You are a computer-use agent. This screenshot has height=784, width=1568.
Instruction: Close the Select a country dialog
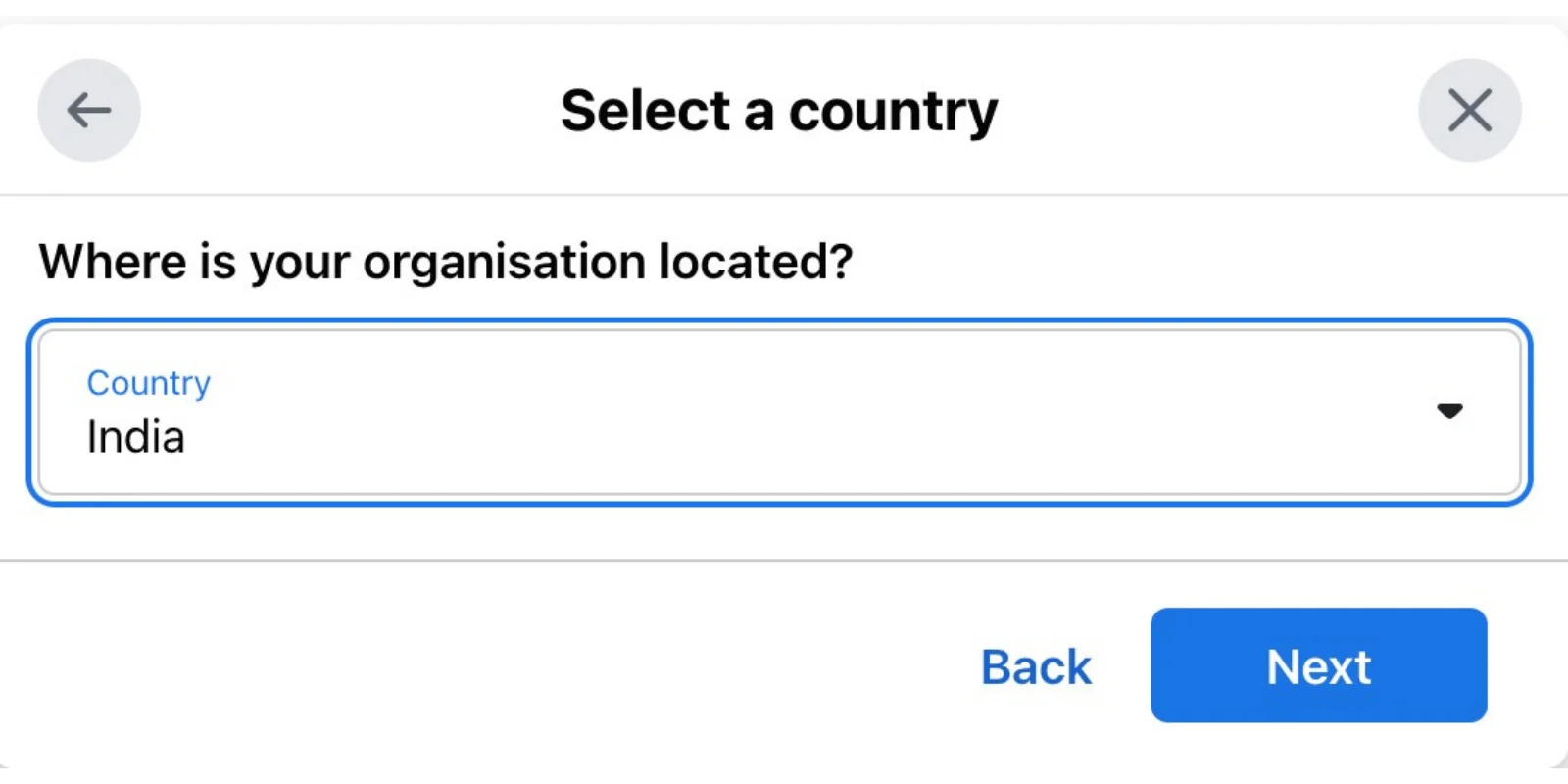click(x=1469, y=110)
